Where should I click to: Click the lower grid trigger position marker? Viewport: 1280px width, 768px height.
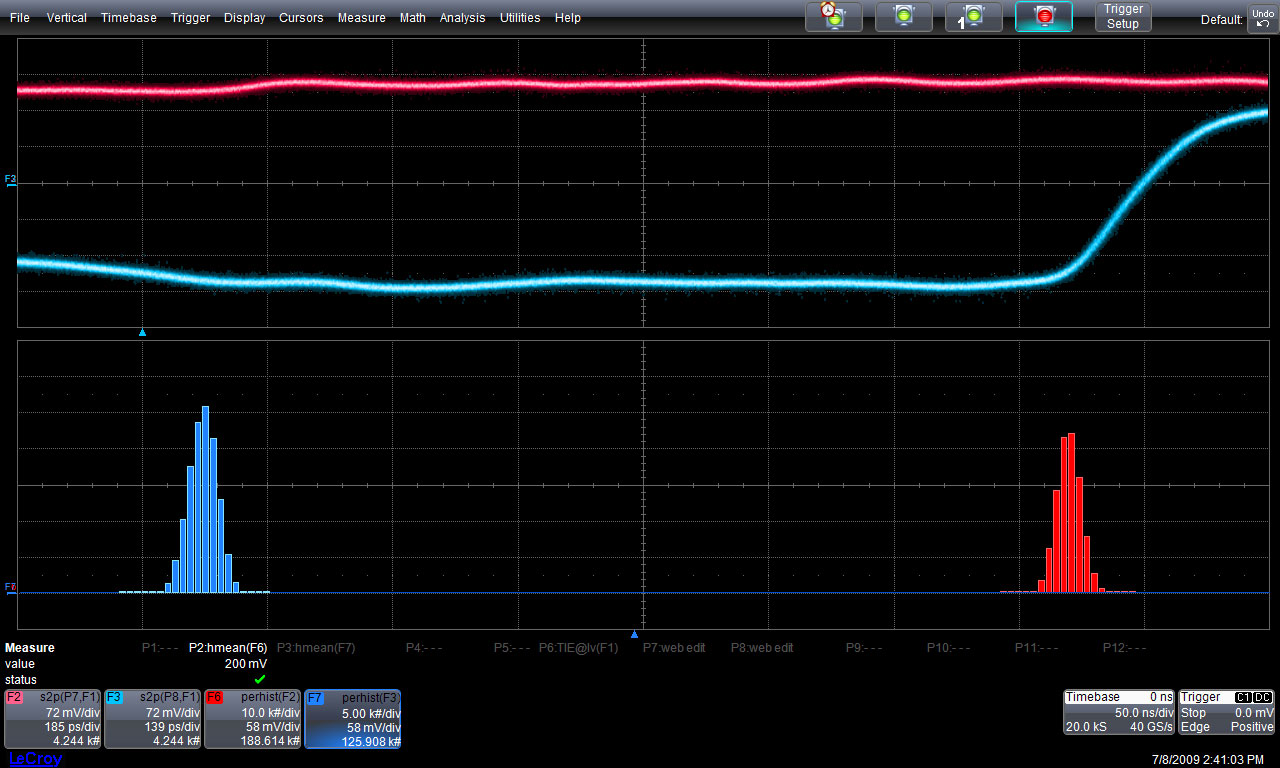(634, 634)
